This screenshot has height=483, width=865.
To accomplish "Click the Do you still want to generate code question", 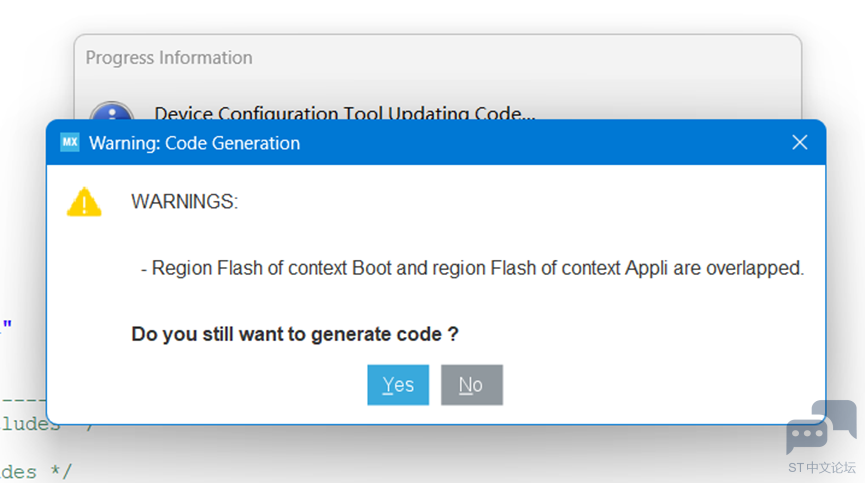I will tap(295, 334).
